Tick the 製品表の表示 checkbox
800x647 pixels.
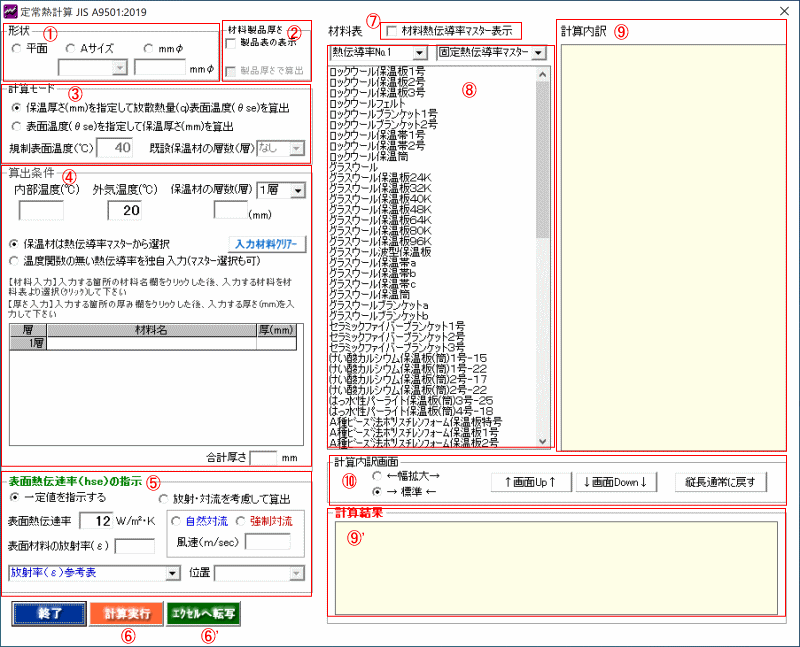232,42
